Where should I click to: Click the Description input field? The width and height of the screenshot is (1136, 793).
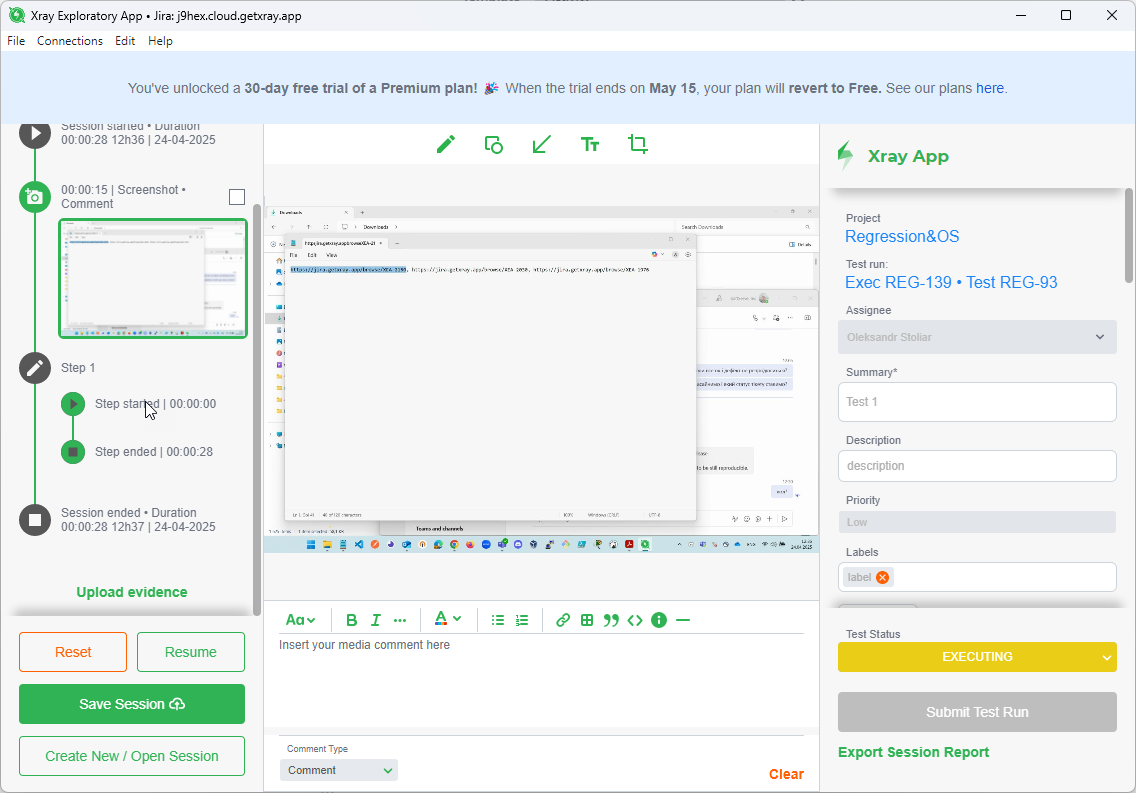pyautogui.click(x=977, y=466)
